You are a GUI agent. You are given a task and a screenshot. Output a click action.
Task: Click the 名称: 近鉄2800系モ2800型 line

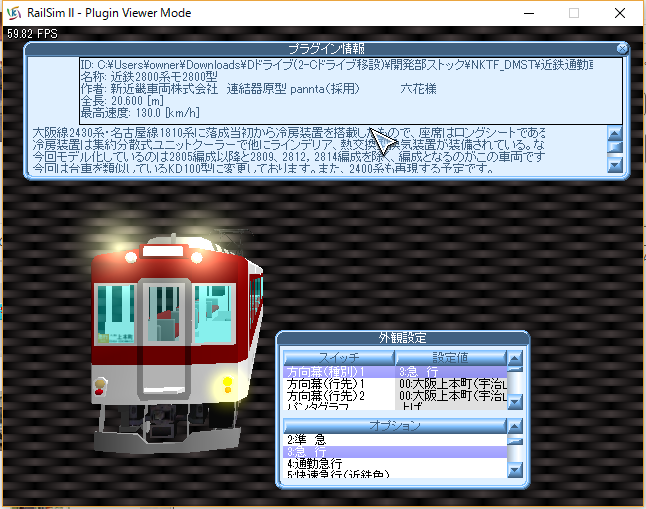click(x=149, y=77)
